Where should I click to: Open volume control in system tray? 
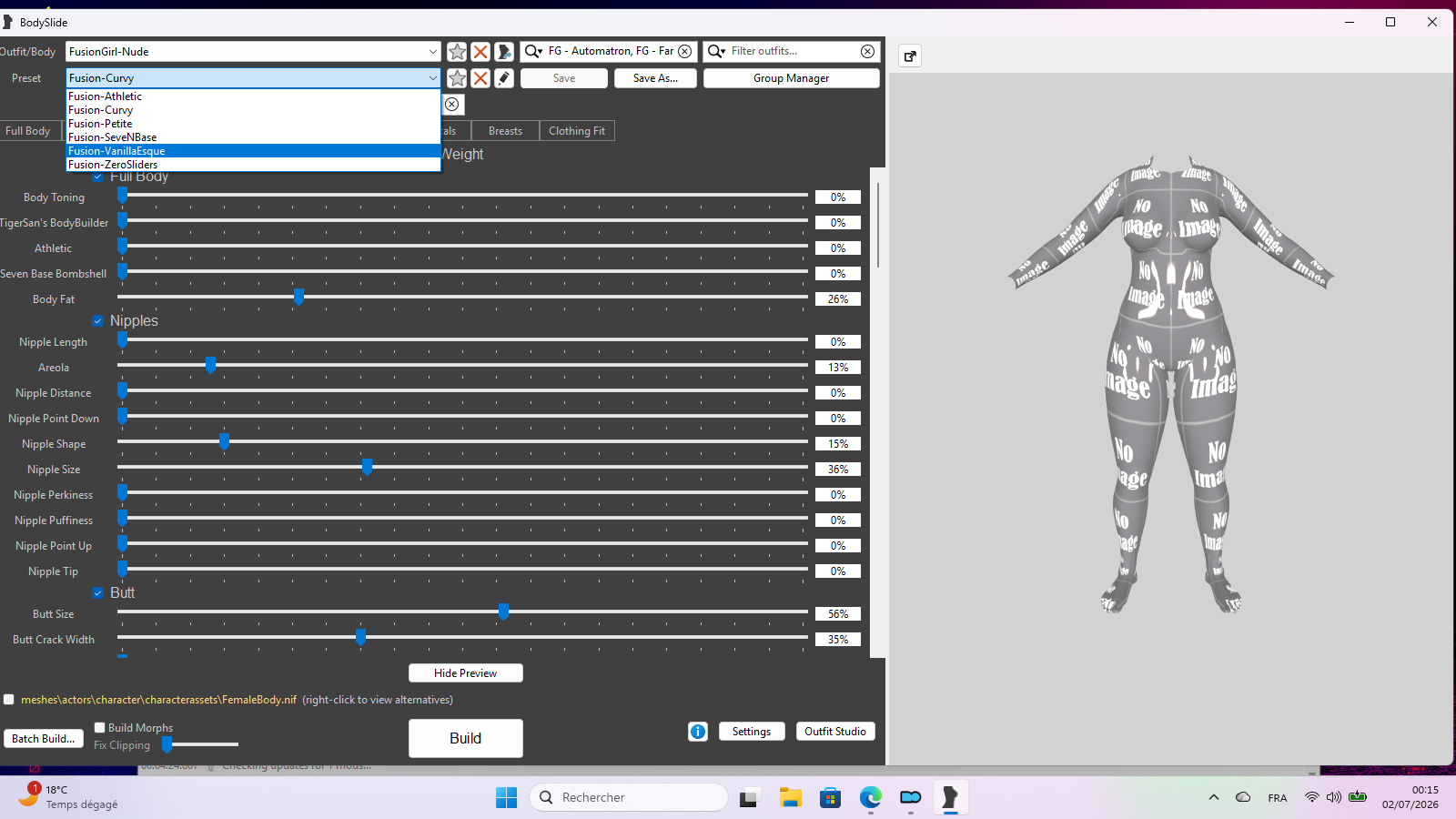coord(1334,797)
